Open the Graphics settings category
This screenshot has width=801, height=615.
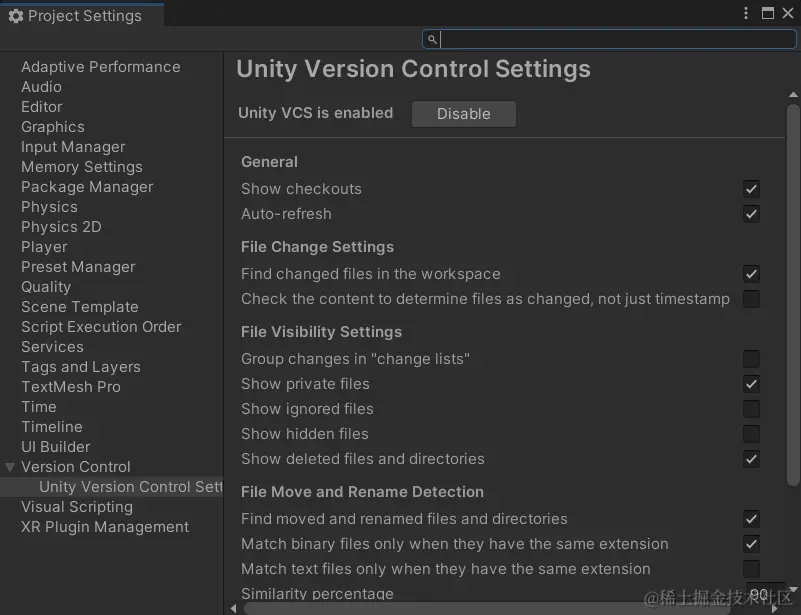pyautogui.click(x=53, y=127)
